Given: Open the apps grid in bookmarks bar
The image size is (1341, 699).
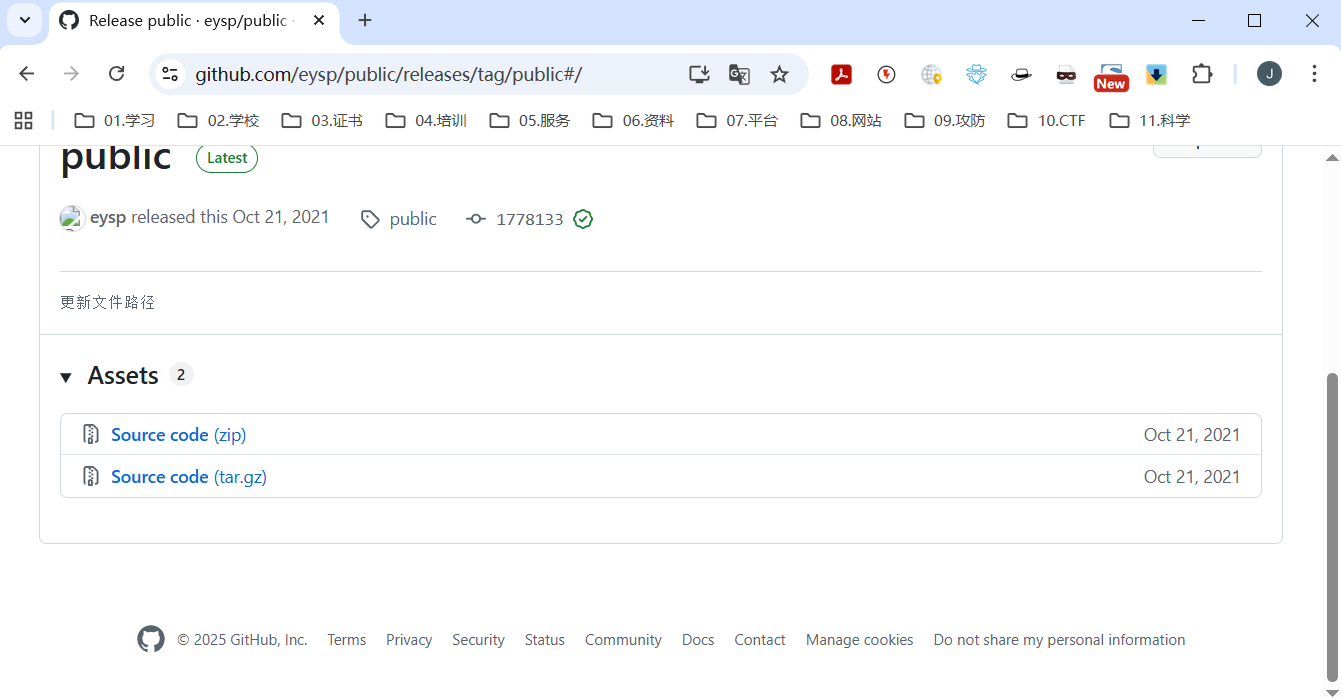Looking at the screenshot, I should tap(23, 121).
